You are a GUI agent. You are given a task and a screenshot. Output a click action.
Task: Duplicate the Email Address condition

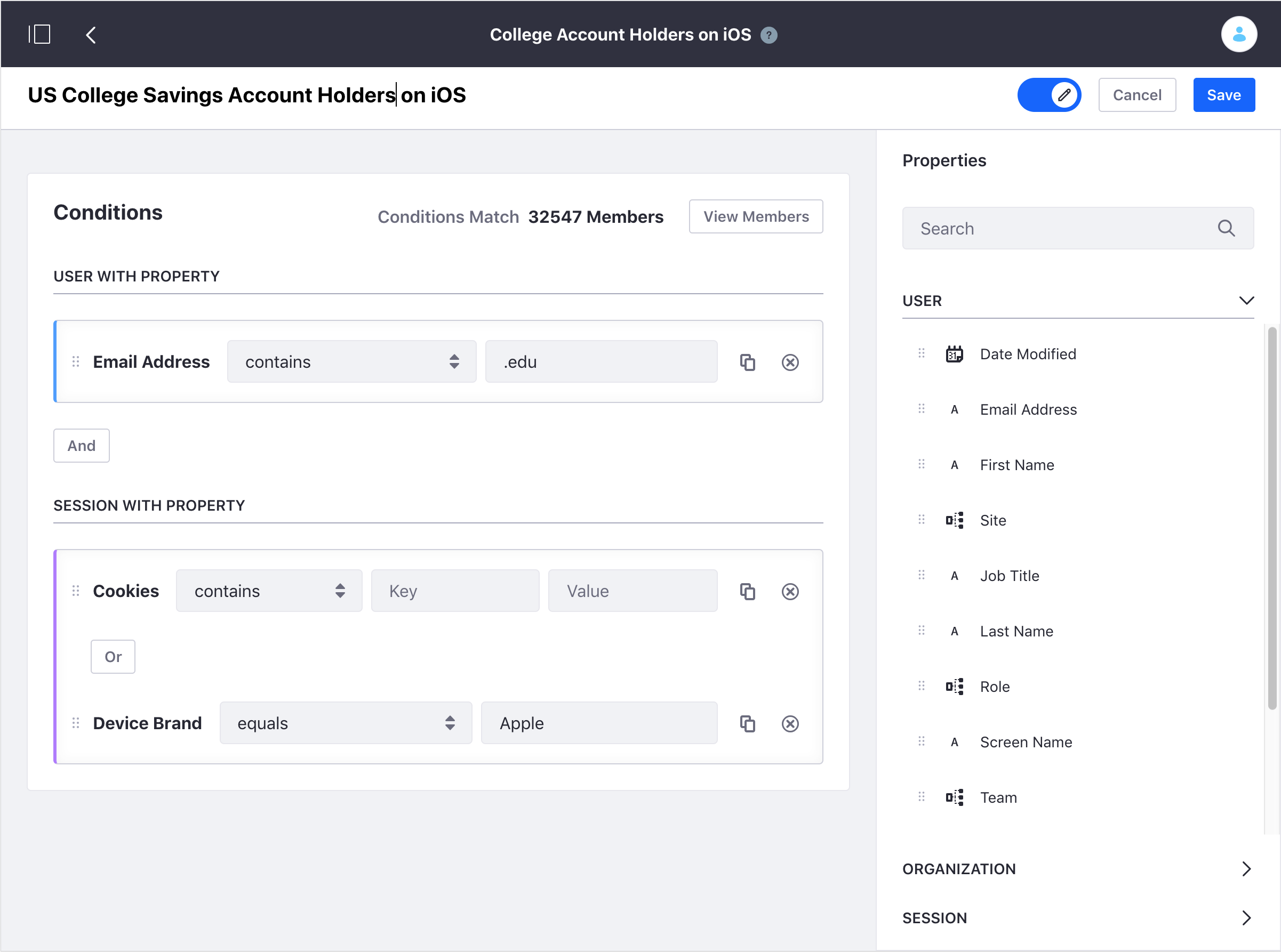pos(747,362)
